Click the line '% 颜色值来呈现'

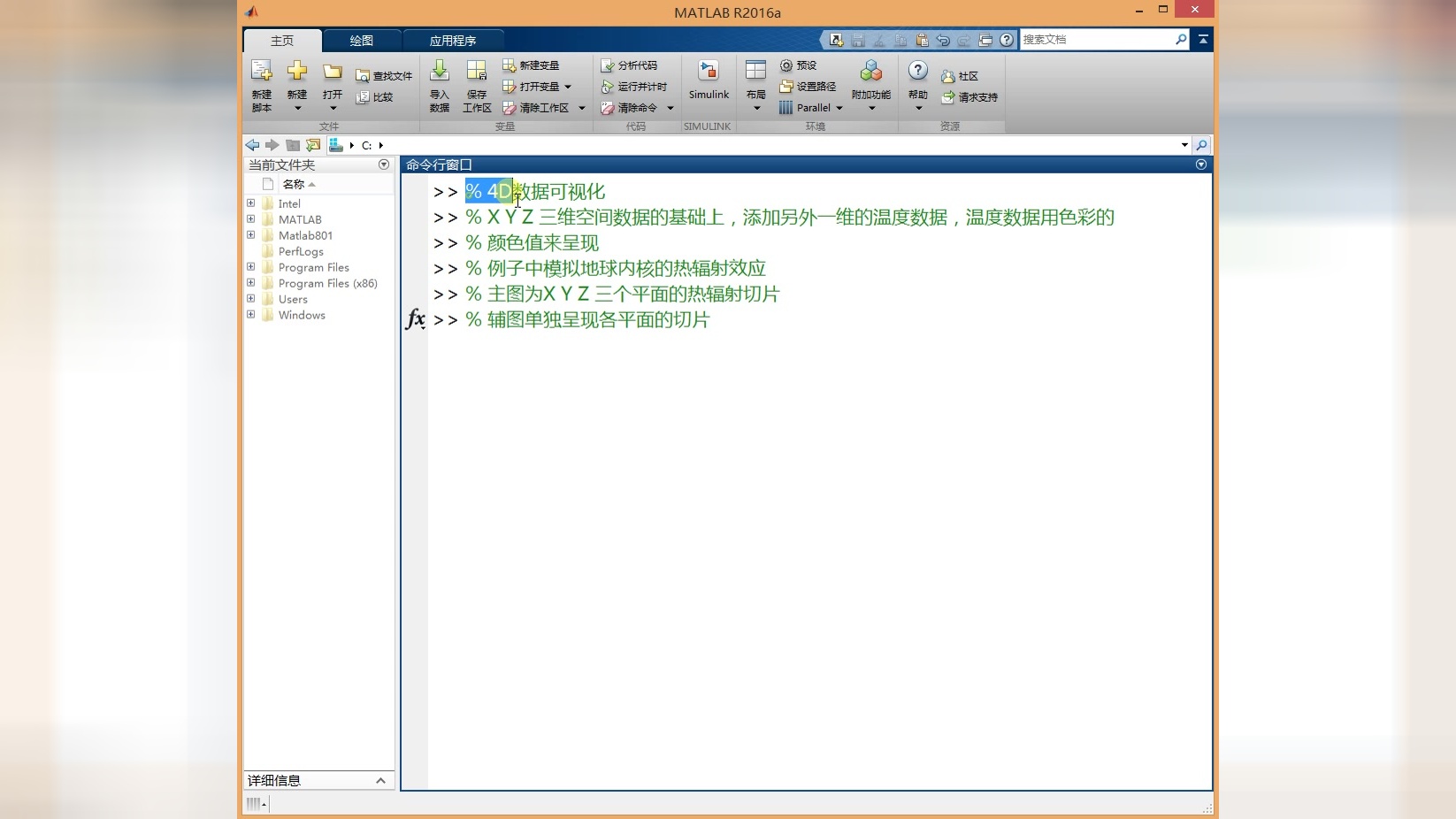click(x=533, y=243)
